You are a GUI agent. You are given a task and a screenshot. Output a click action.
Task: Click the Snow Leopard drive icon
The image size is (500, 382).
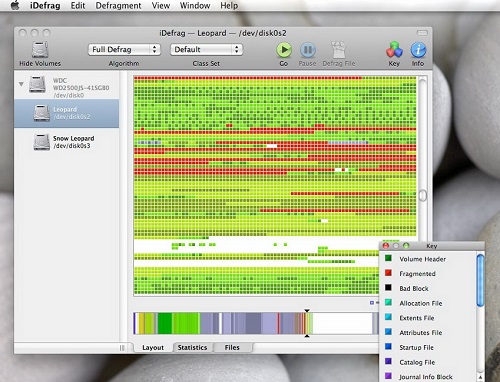[x=42, y=142]
